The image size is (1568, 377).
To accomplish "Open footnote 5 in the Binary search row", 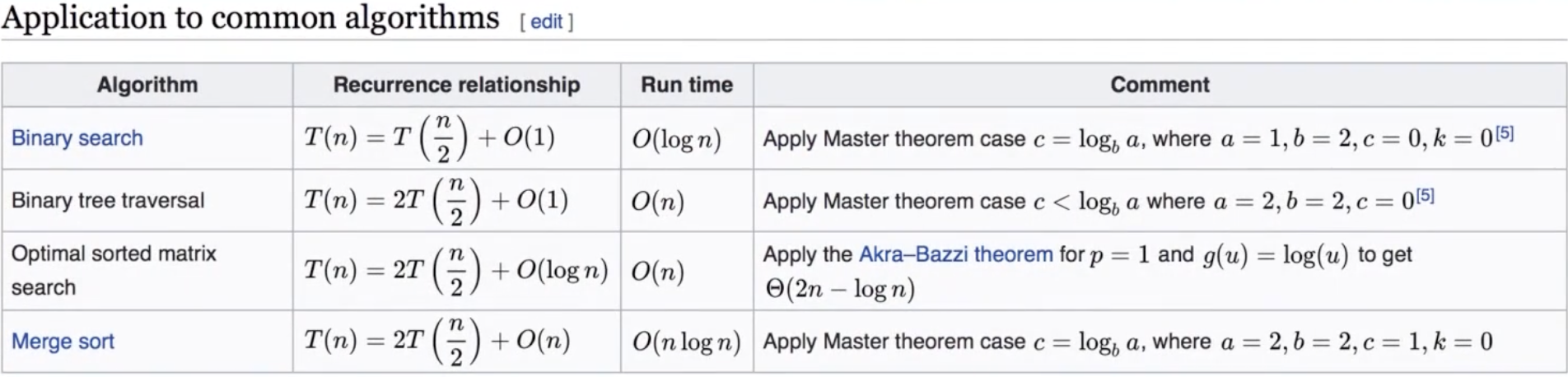I will (1505, 133).
